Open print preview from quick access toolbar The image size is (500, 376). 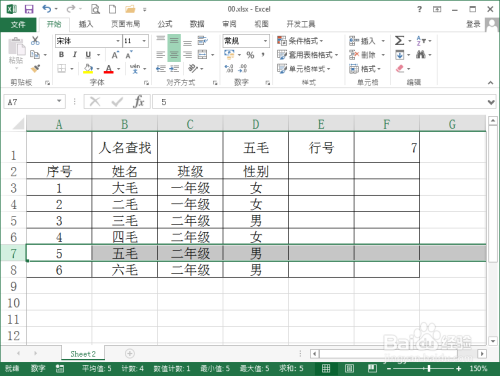[95, 9]
